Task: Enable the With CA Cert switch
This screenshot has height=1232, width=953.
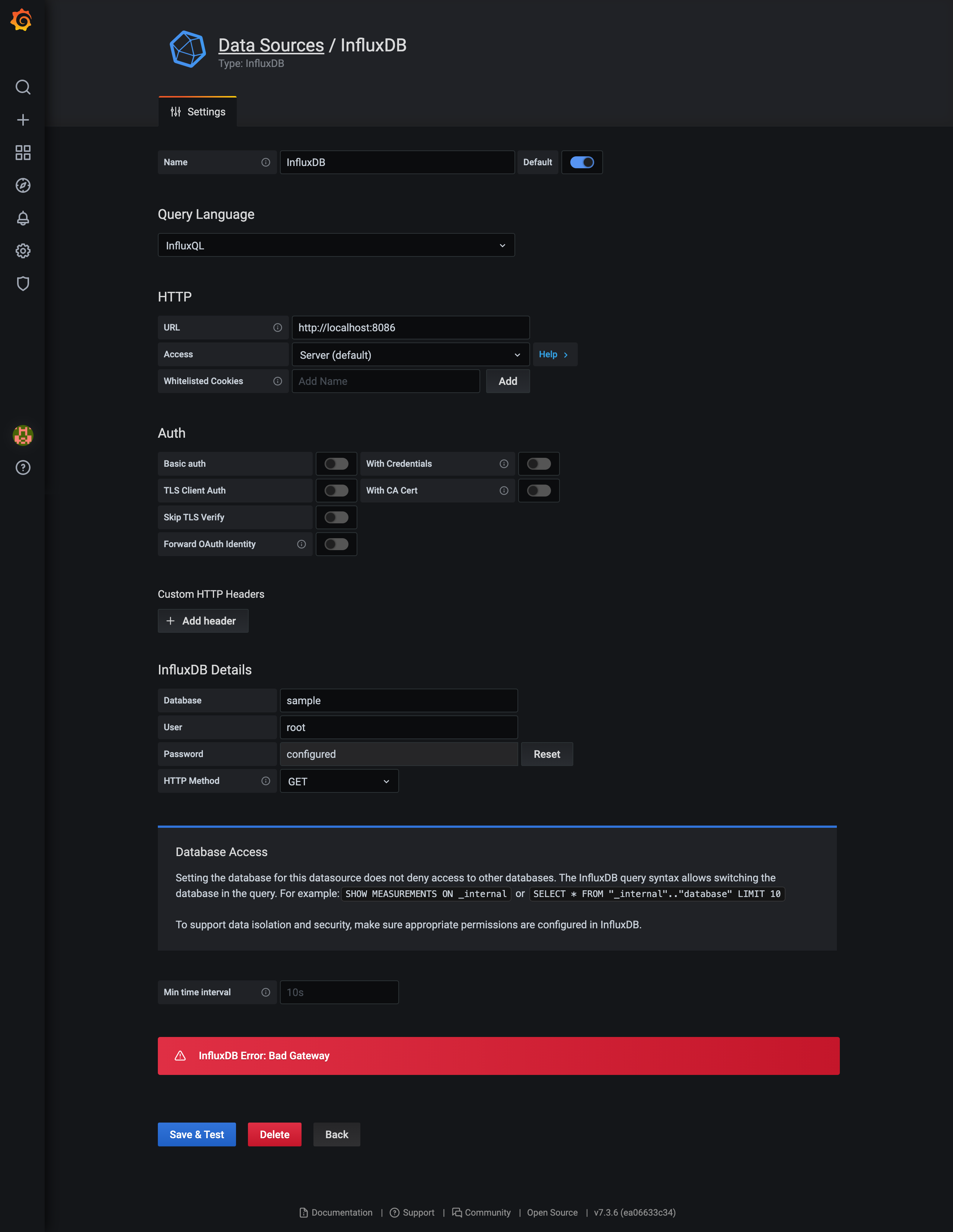Action: [x=539, y=491]
